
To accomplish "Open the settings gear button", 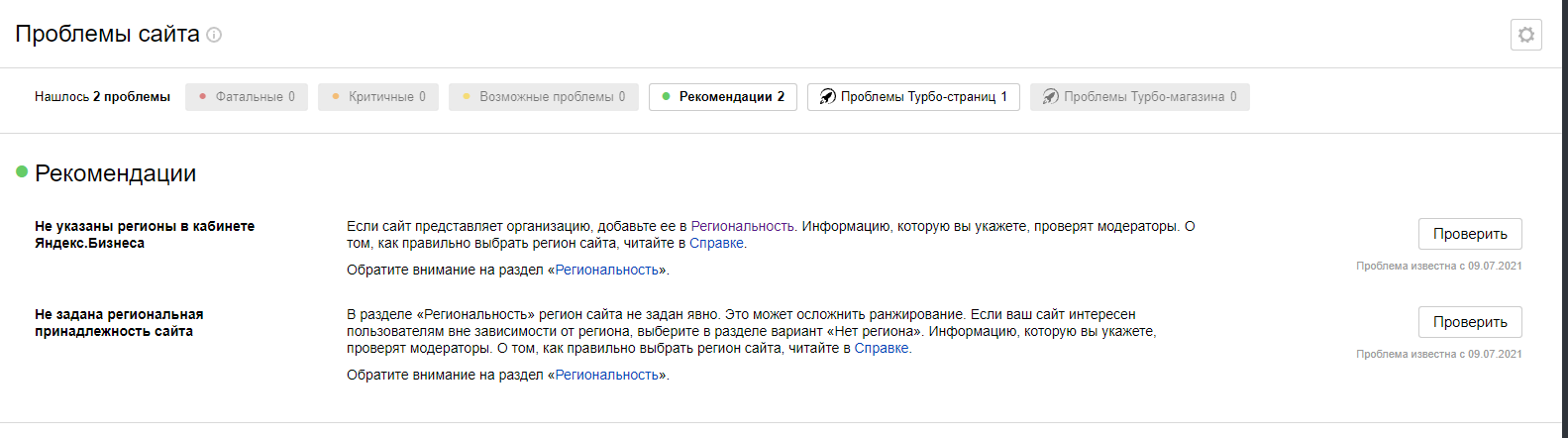I will [x=1525, y=35].
